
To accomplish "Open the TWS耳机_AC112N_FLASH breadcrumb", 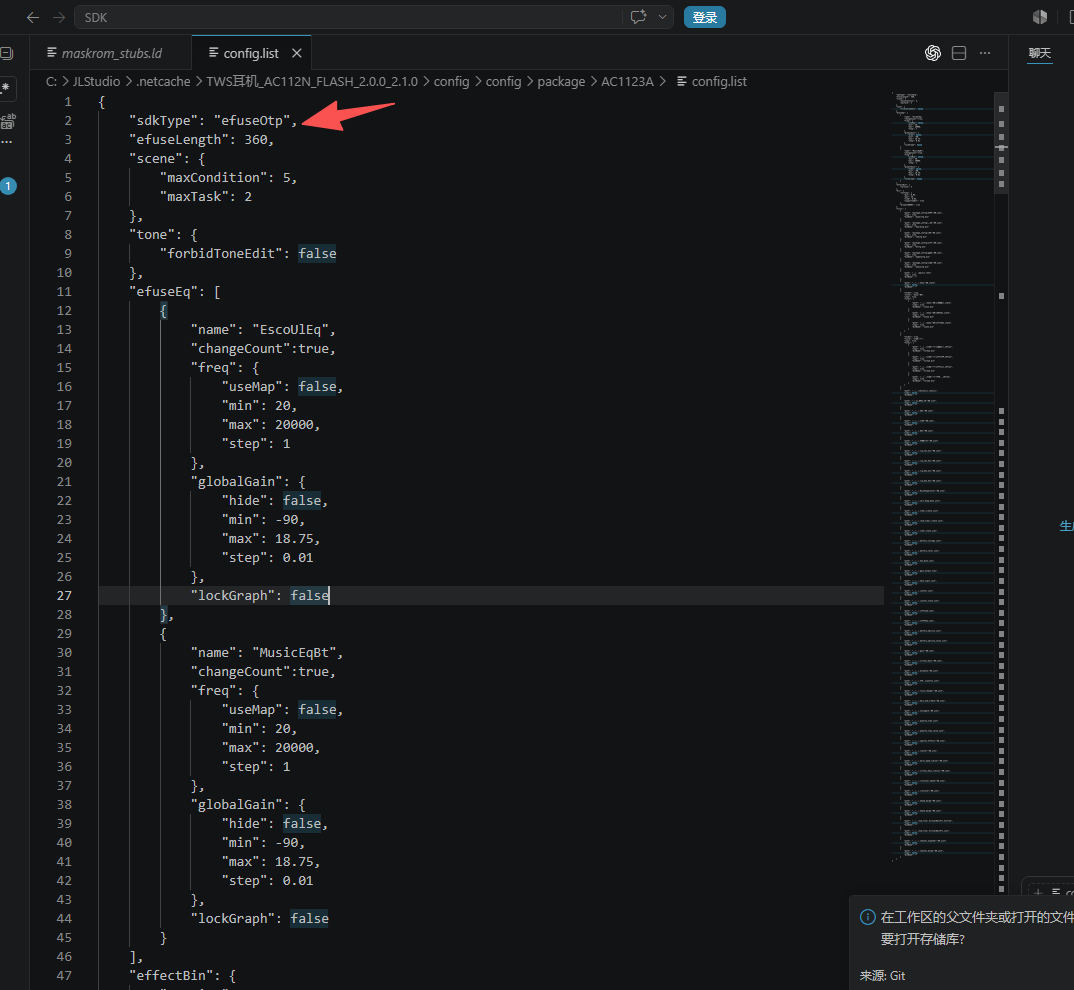I will (x=312, y=82).
